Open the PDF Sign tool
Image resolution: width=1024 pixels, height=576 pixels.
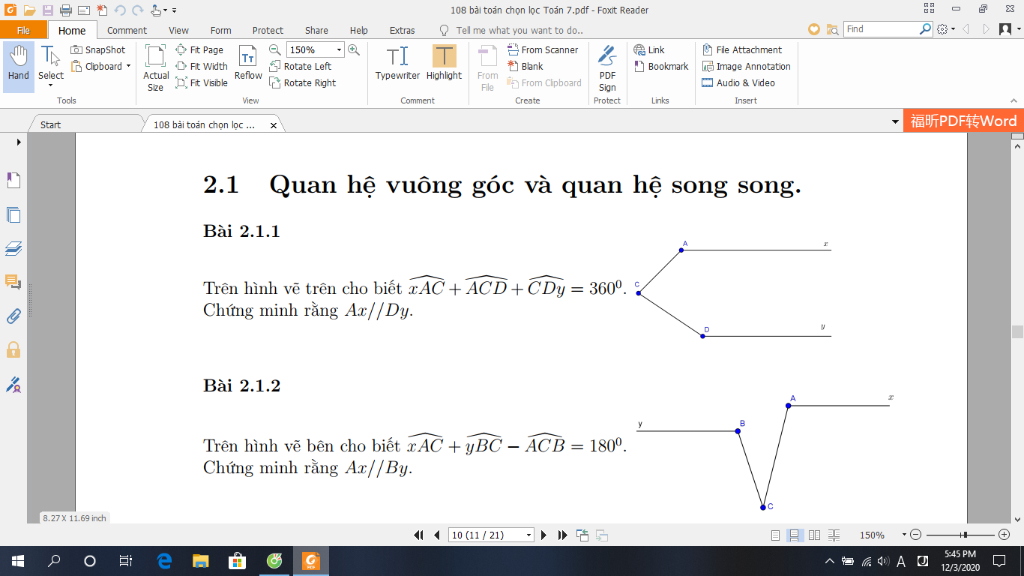[607, 68]
